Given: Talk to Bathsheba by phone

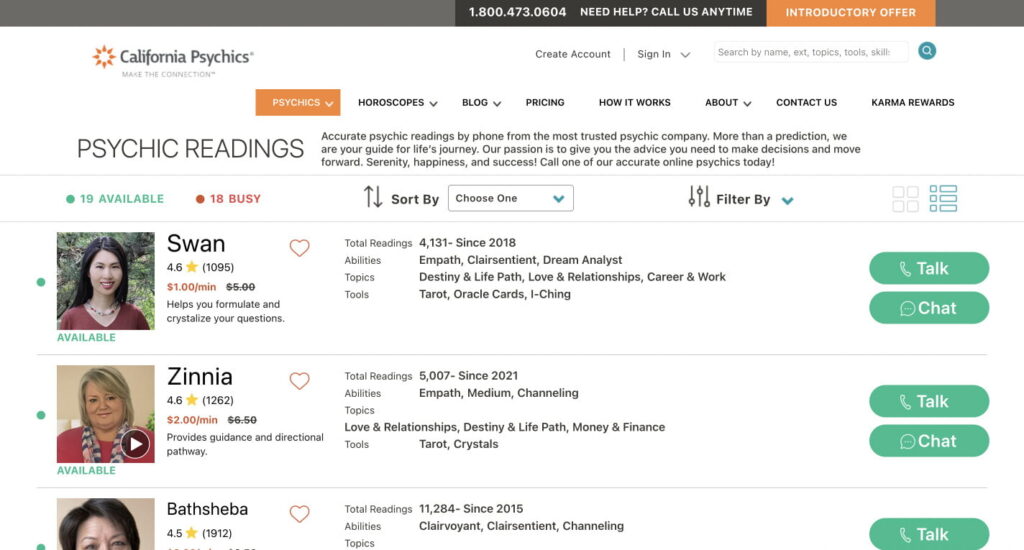Looking at the screenshot, I should tap(929, 534).
